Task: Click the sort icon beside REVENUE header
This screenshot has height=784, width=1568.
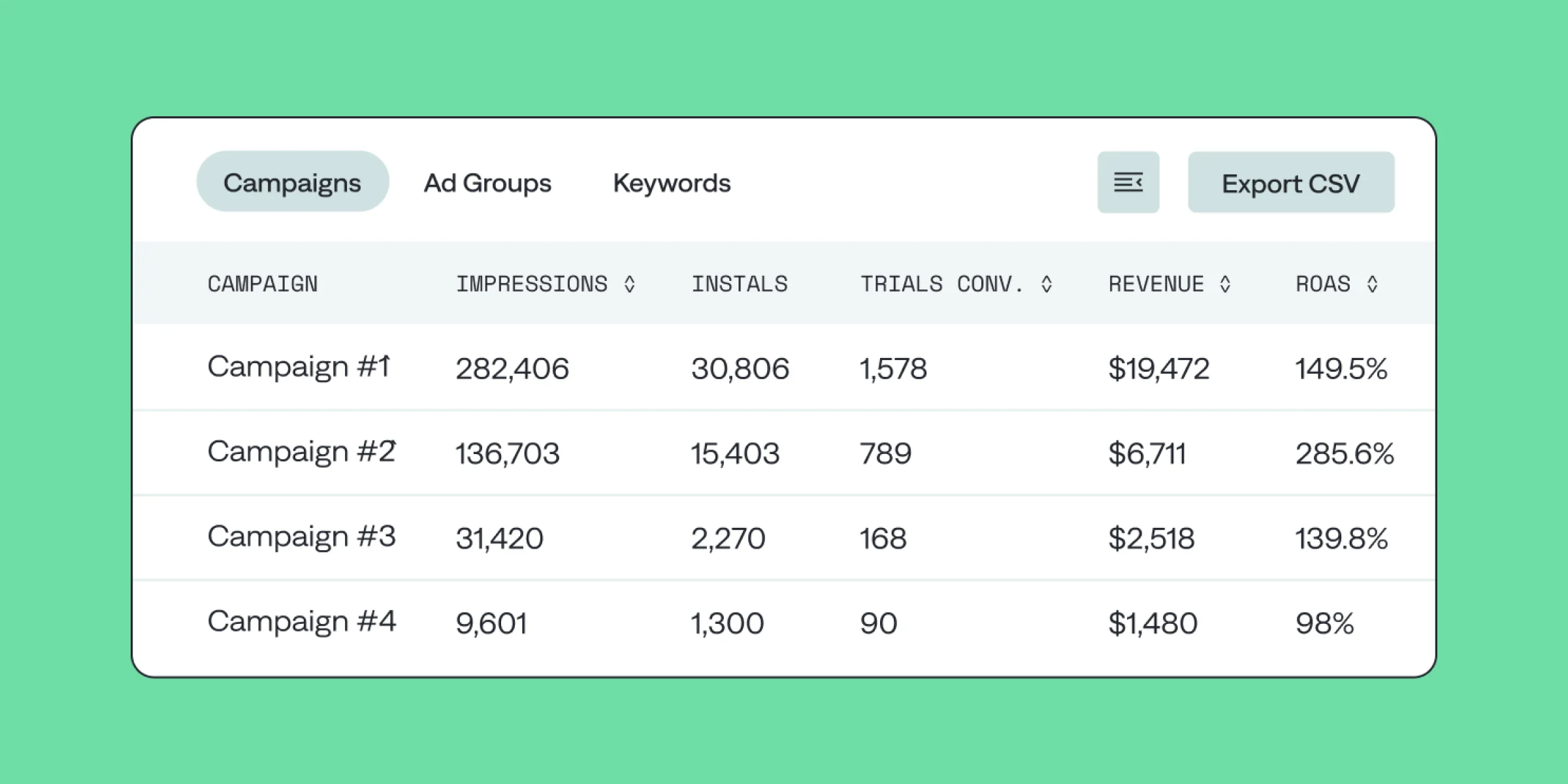Action: 1225,284
